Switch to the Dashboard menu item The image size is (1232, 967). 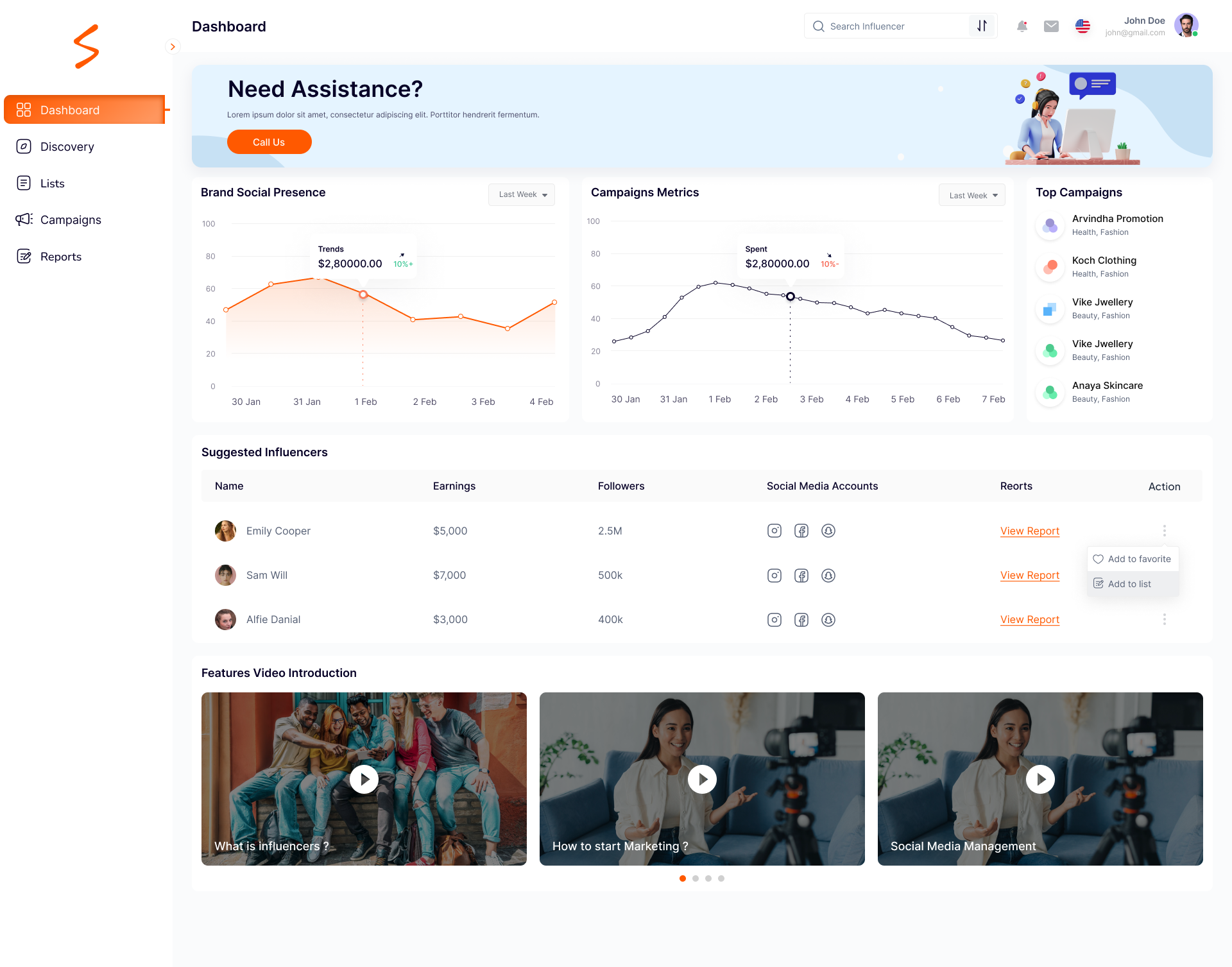(x=69, y=110)
